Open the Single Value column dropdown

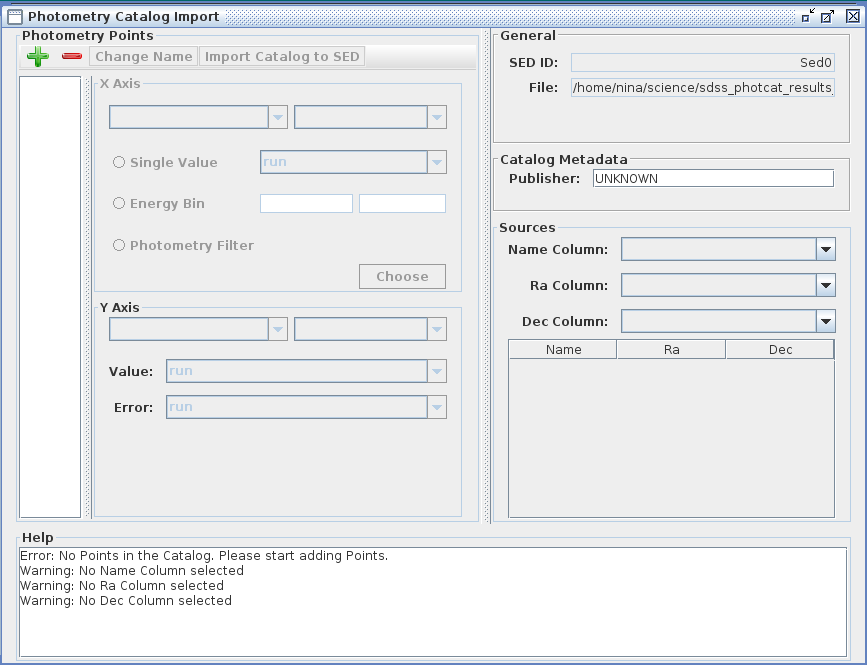click(x=353, y=162)
